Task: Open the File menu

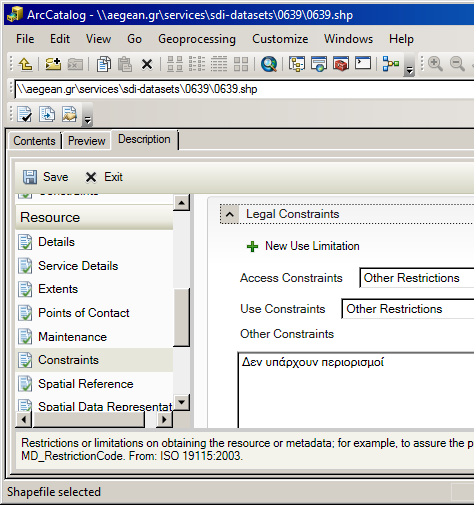Action: click(25, 39)
